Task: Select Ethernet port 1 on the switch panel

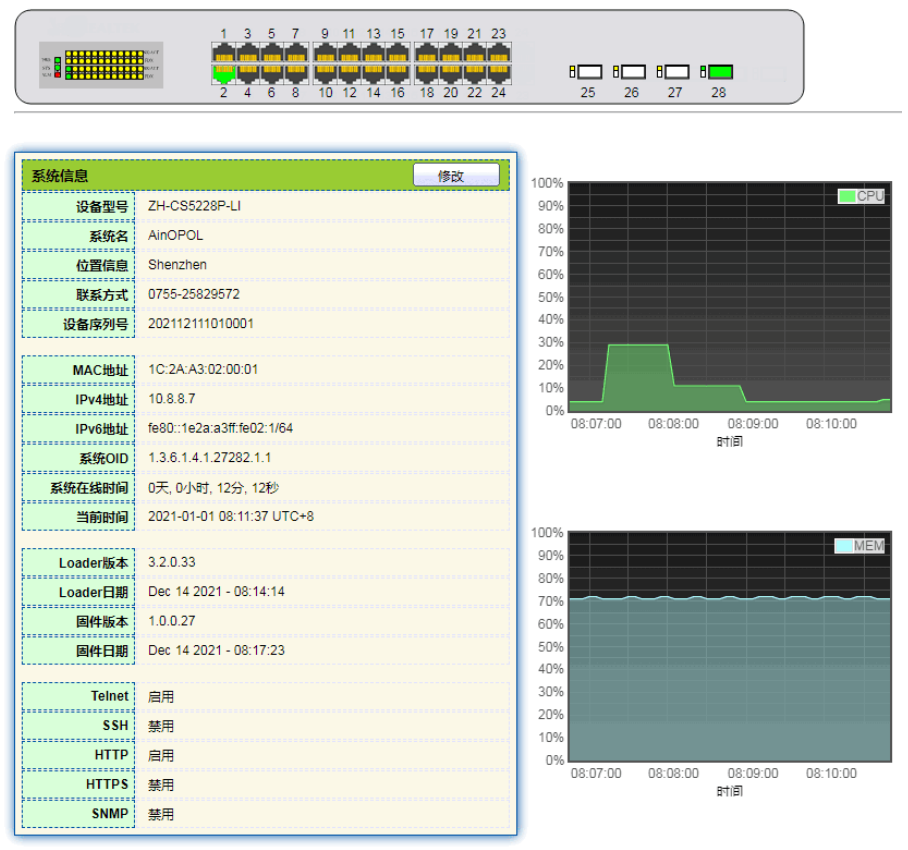Action: click(224, 52)
